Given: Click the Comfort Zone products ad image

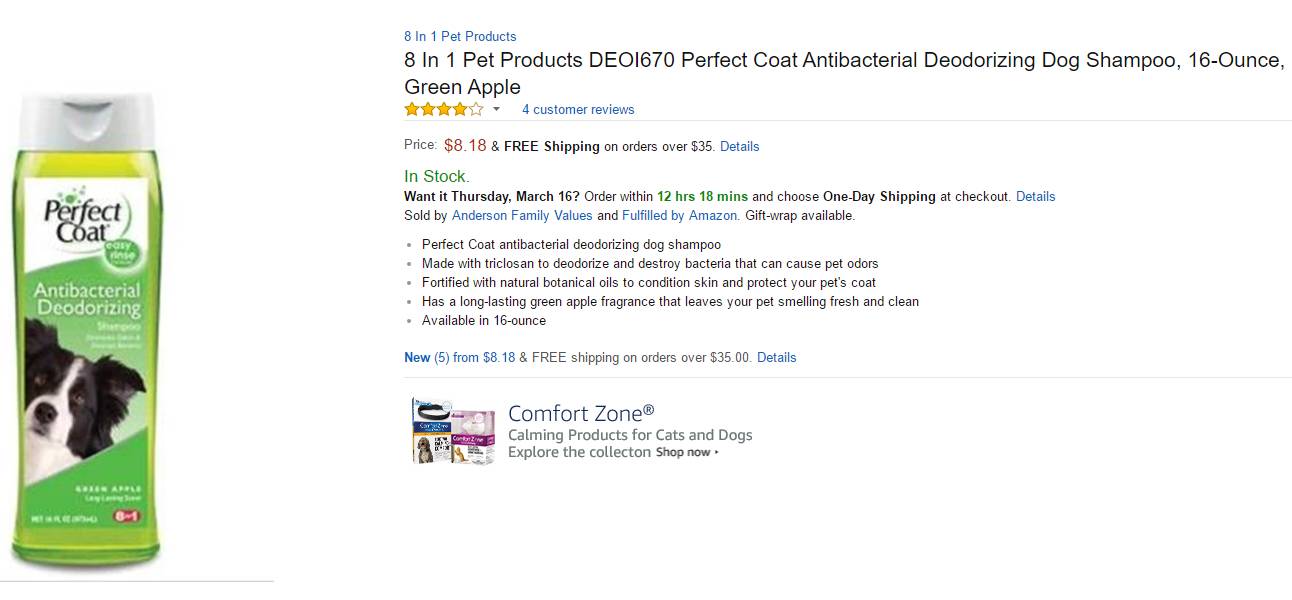Looking at the screenshot, I should coord(454,431).
